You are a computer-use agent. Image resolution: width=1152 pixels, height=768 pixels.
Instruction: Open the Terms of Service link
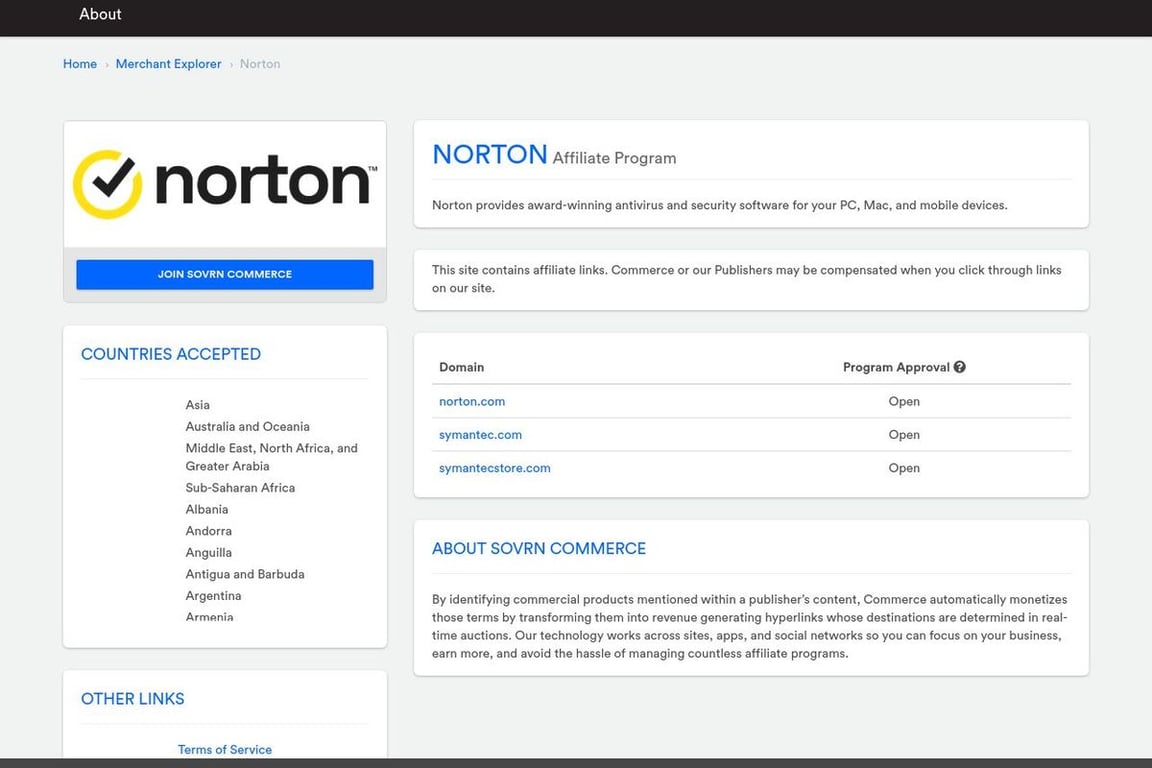click(225, 749)
